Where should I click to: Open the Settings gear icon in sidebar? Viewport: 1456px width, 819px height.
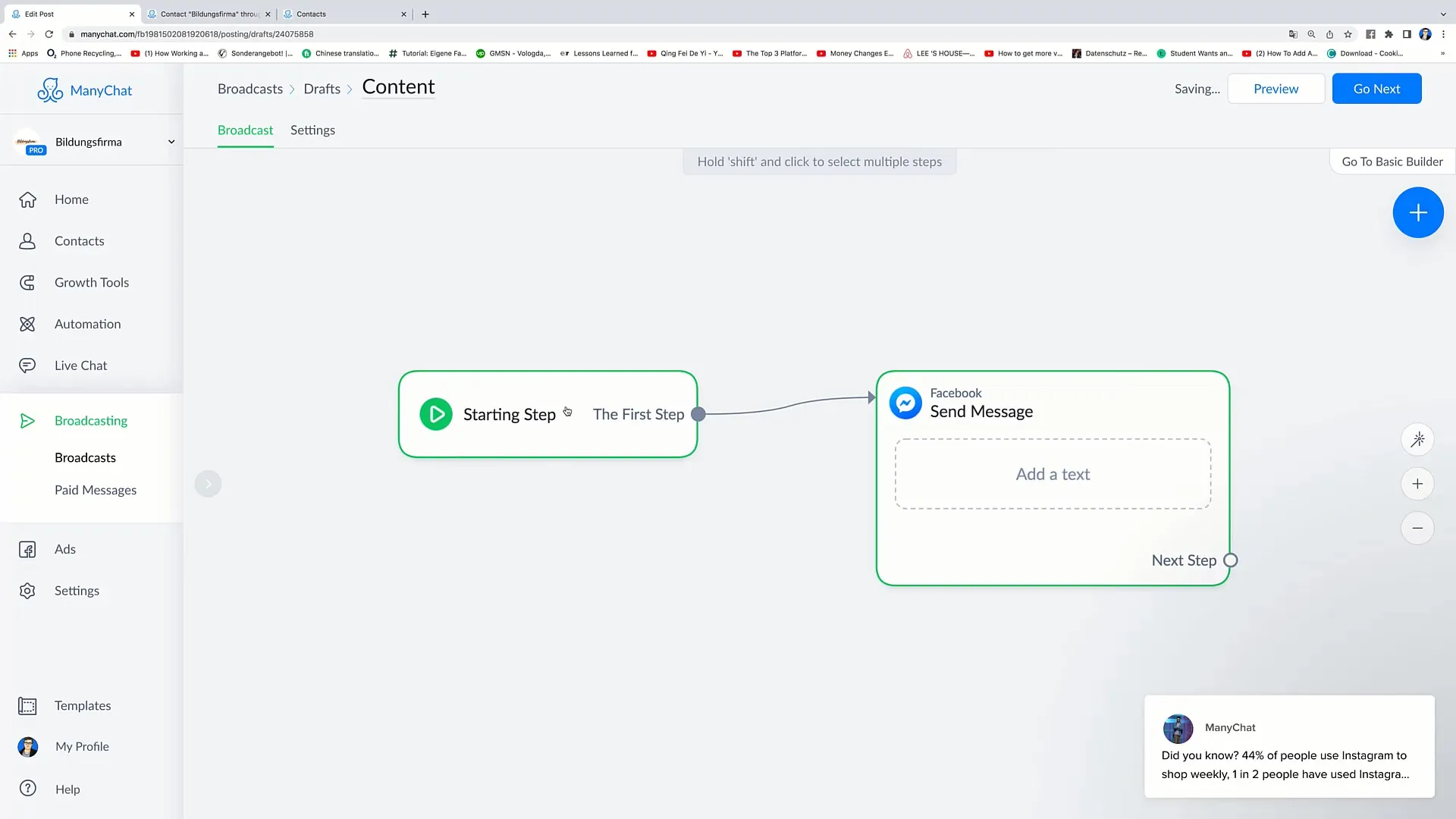(x=27, y=591)
